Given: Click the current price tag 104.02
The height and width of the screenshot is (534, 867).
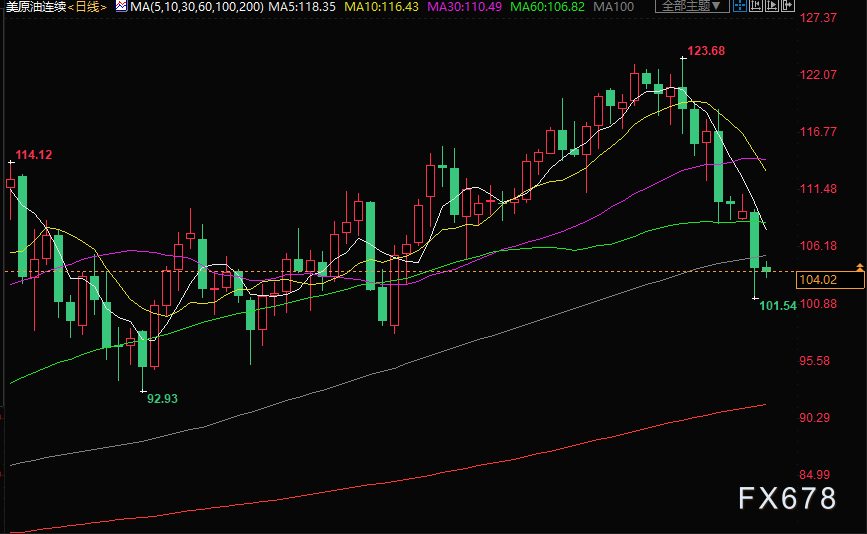Looking at the screenshot, I should [830, 280].
